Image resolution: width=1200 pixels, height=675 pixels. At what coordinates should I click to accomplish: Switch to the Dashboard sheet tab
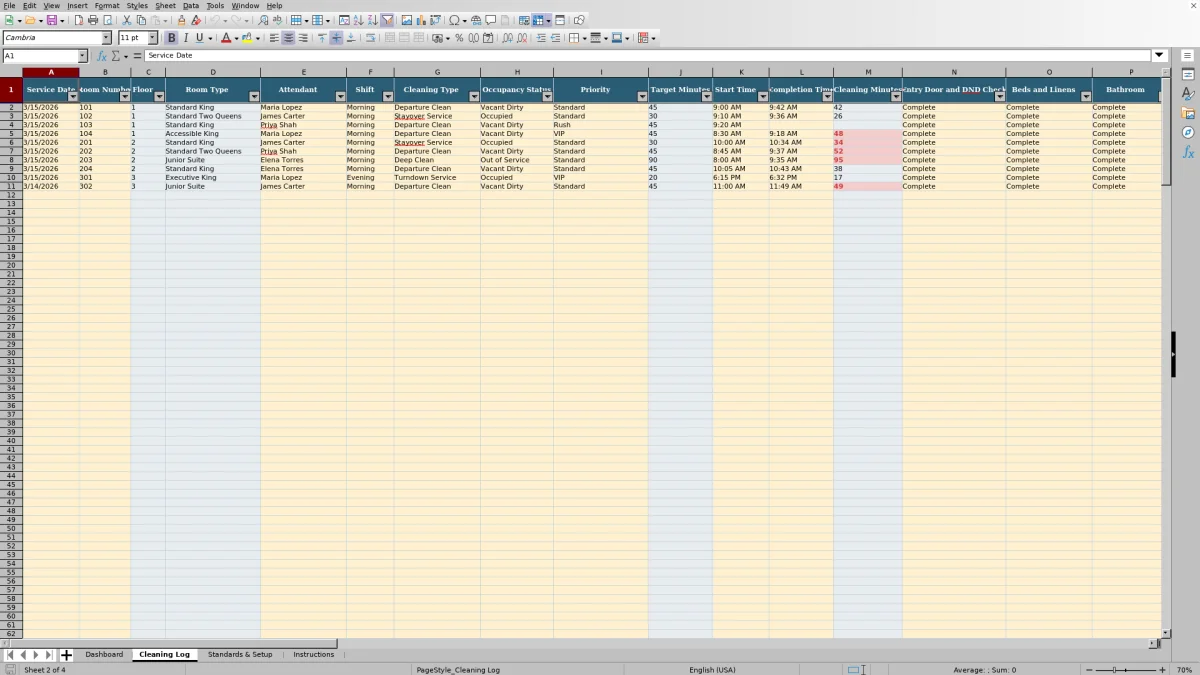[104, 655]
